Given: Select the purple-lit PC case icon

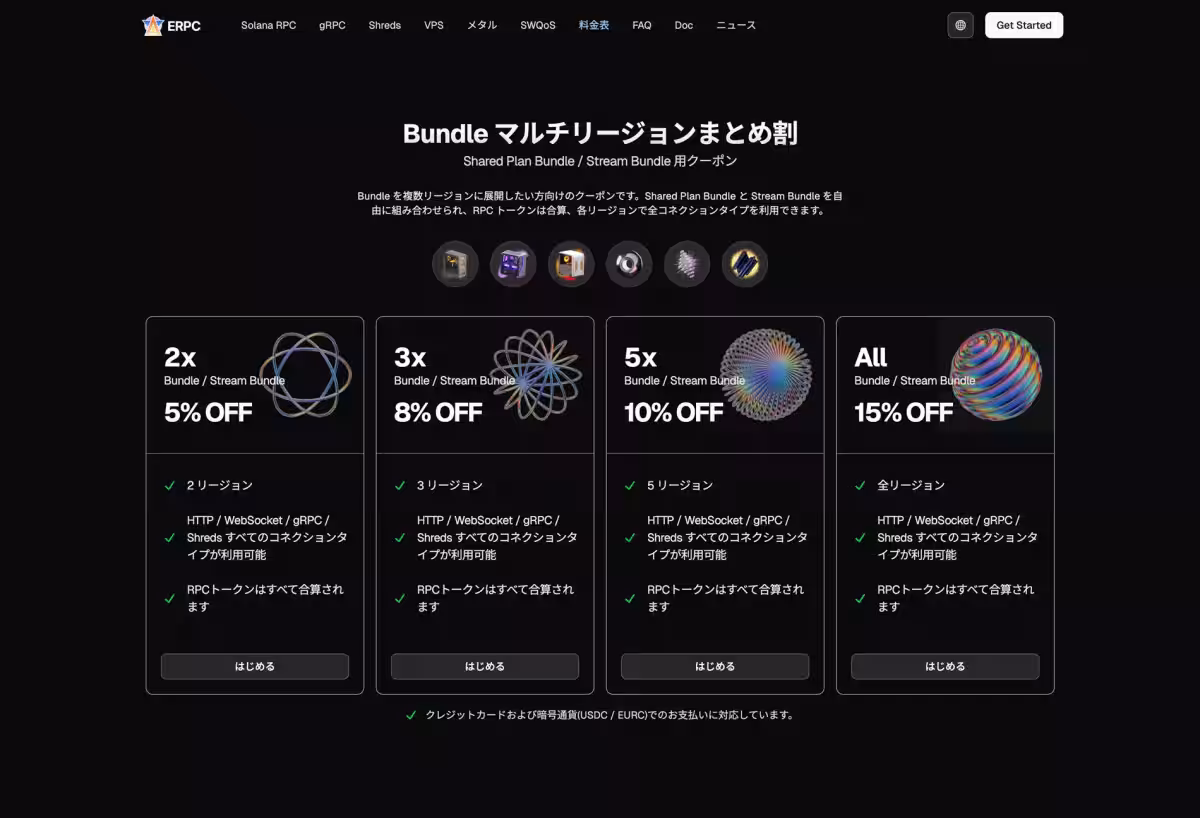Looking at the screenshot, I should [513, 264].
